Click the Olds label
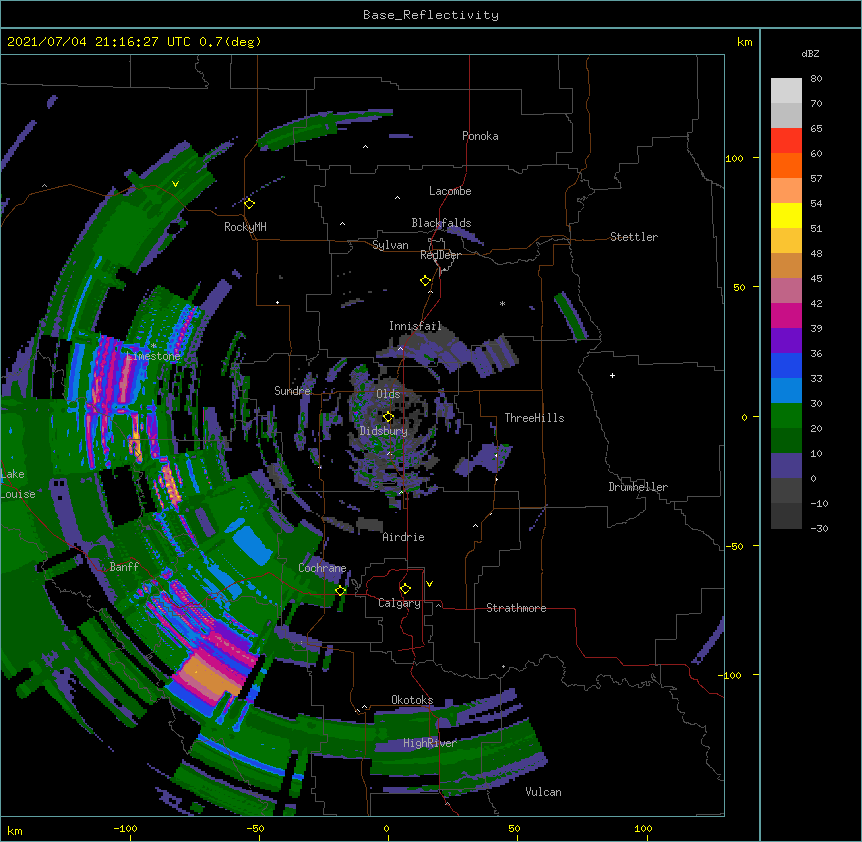 pyautogui.click(x=388, y=394)
